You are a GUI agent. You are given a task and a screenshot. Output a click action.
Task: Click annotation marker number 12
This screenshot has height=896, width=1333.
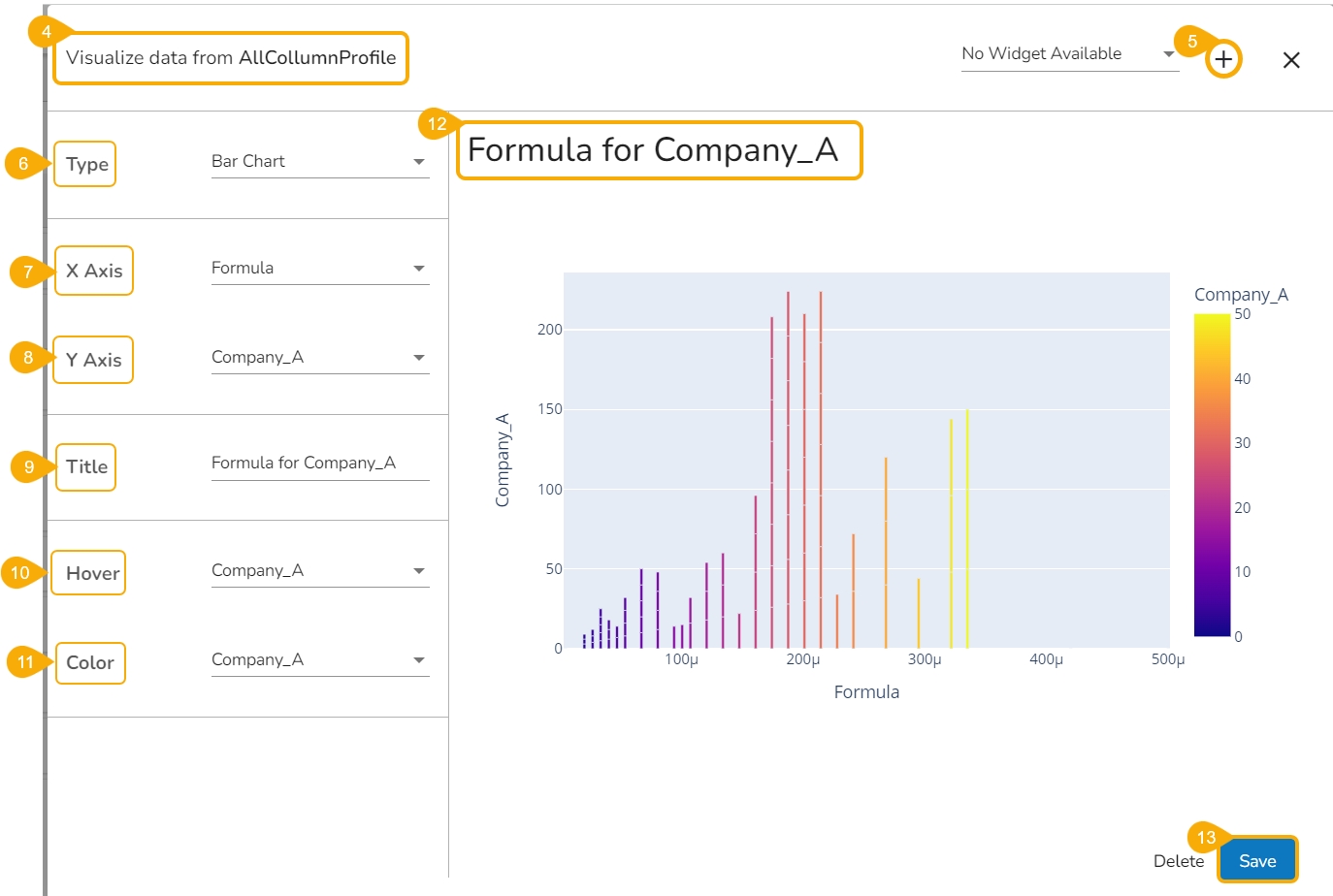[438, 123]
